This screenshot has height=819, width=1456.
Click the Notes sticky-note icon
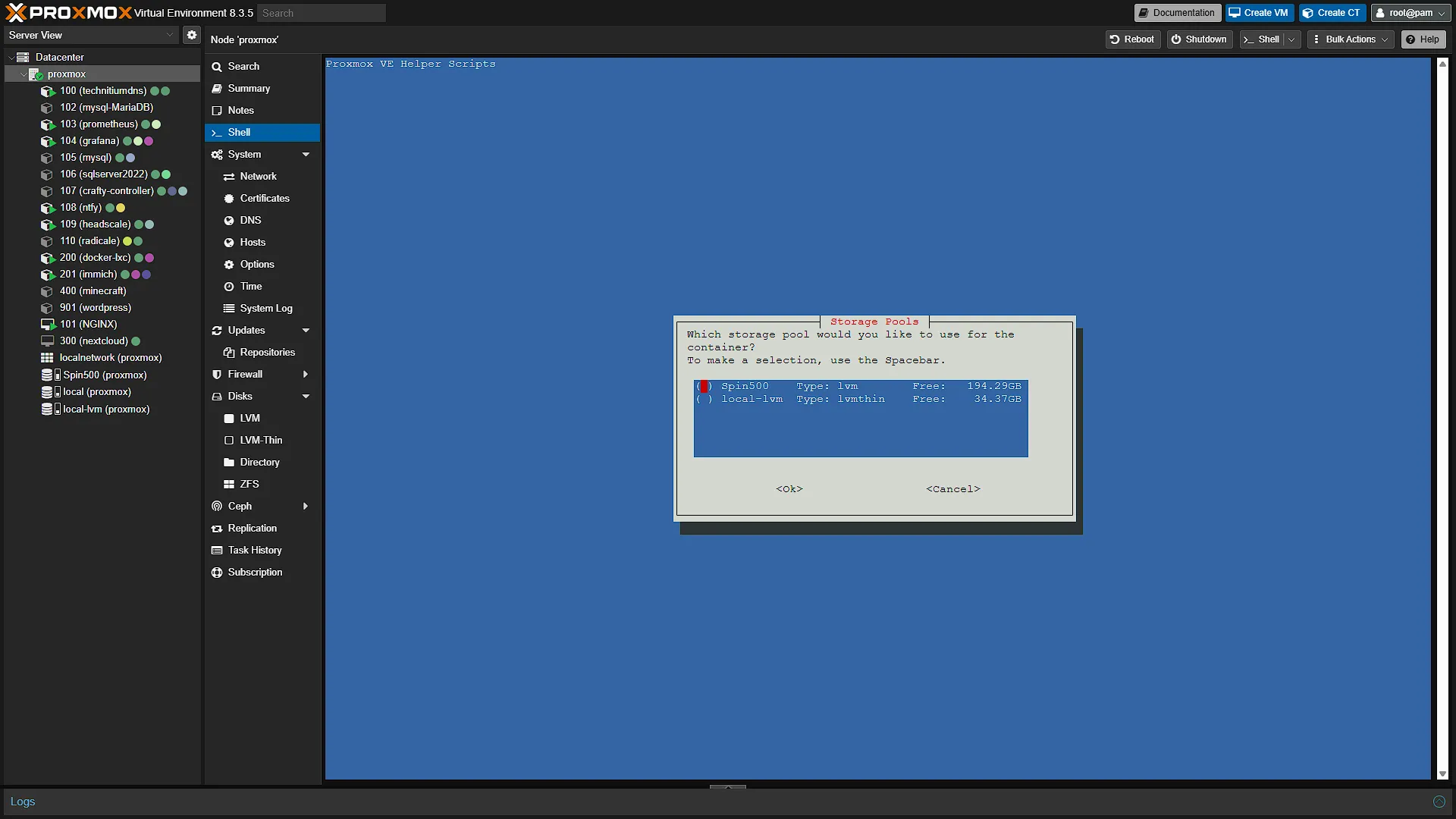point(217,111)
